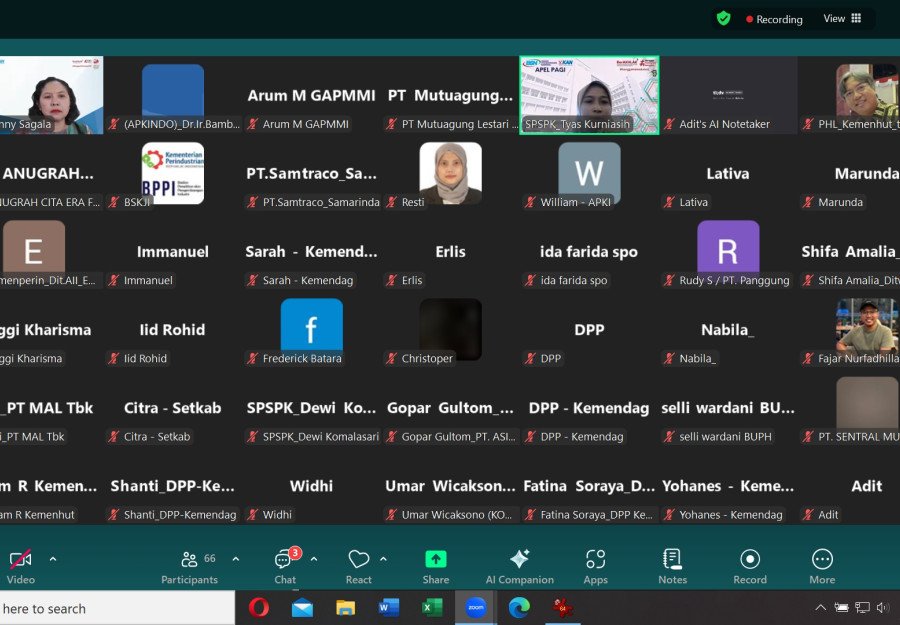Open the View layout menu

tap(842, 18)
